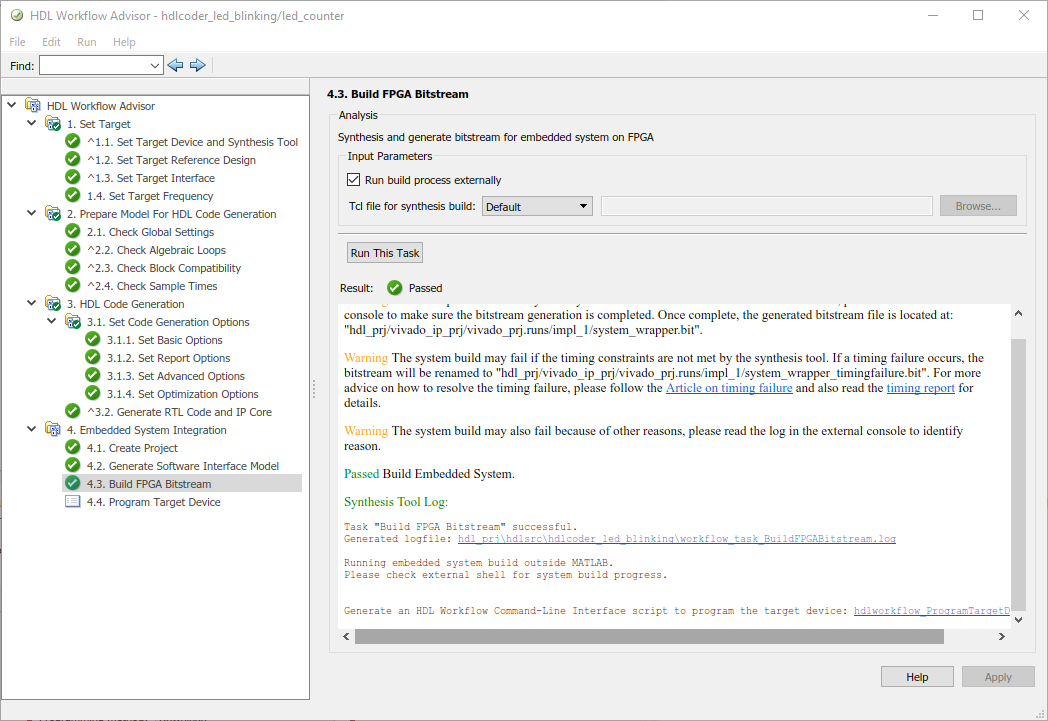Collapse the Prepare Model For HDL Code Generation node
1048x721 pixels.
pos(32,214)
